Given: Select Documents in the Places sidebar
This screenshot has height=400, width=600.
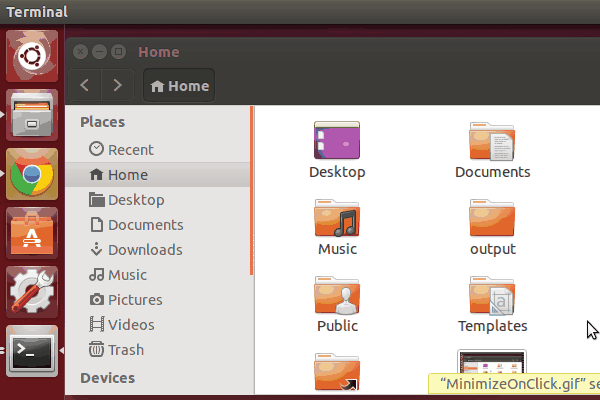Looking at the screenshot, I should point(158,225).
